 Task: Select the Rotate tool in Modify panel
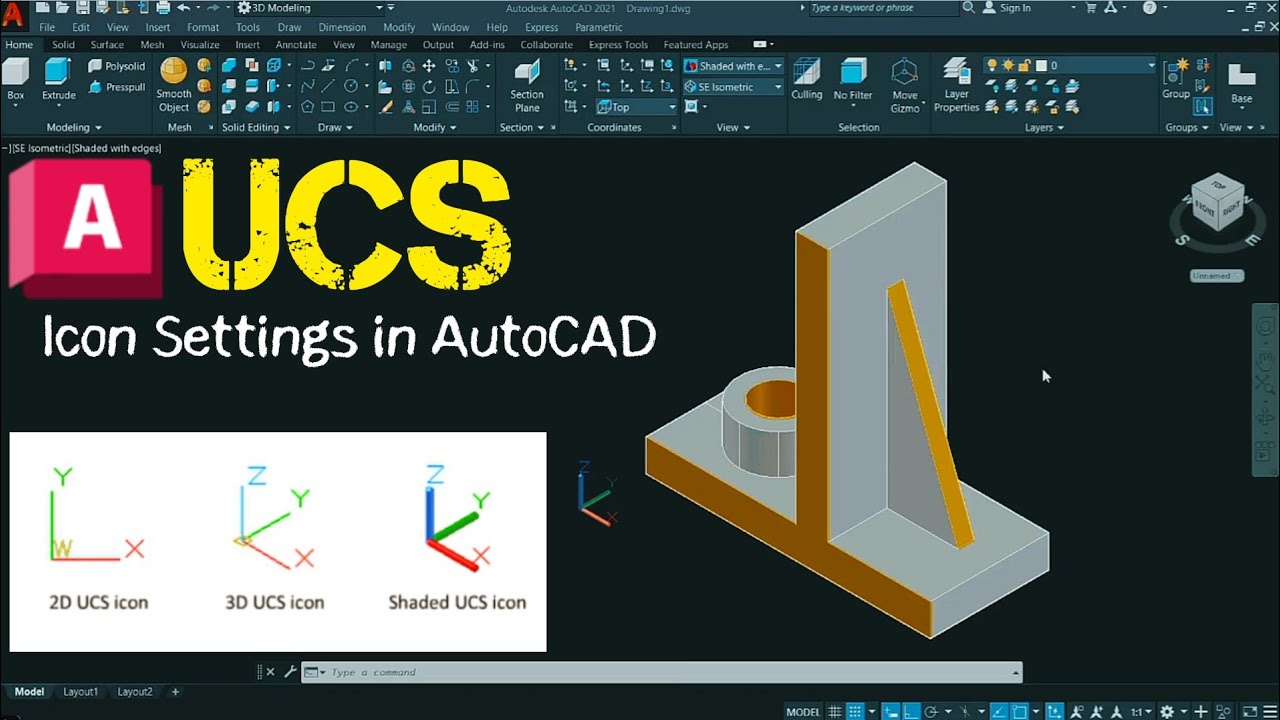[429, 86]
